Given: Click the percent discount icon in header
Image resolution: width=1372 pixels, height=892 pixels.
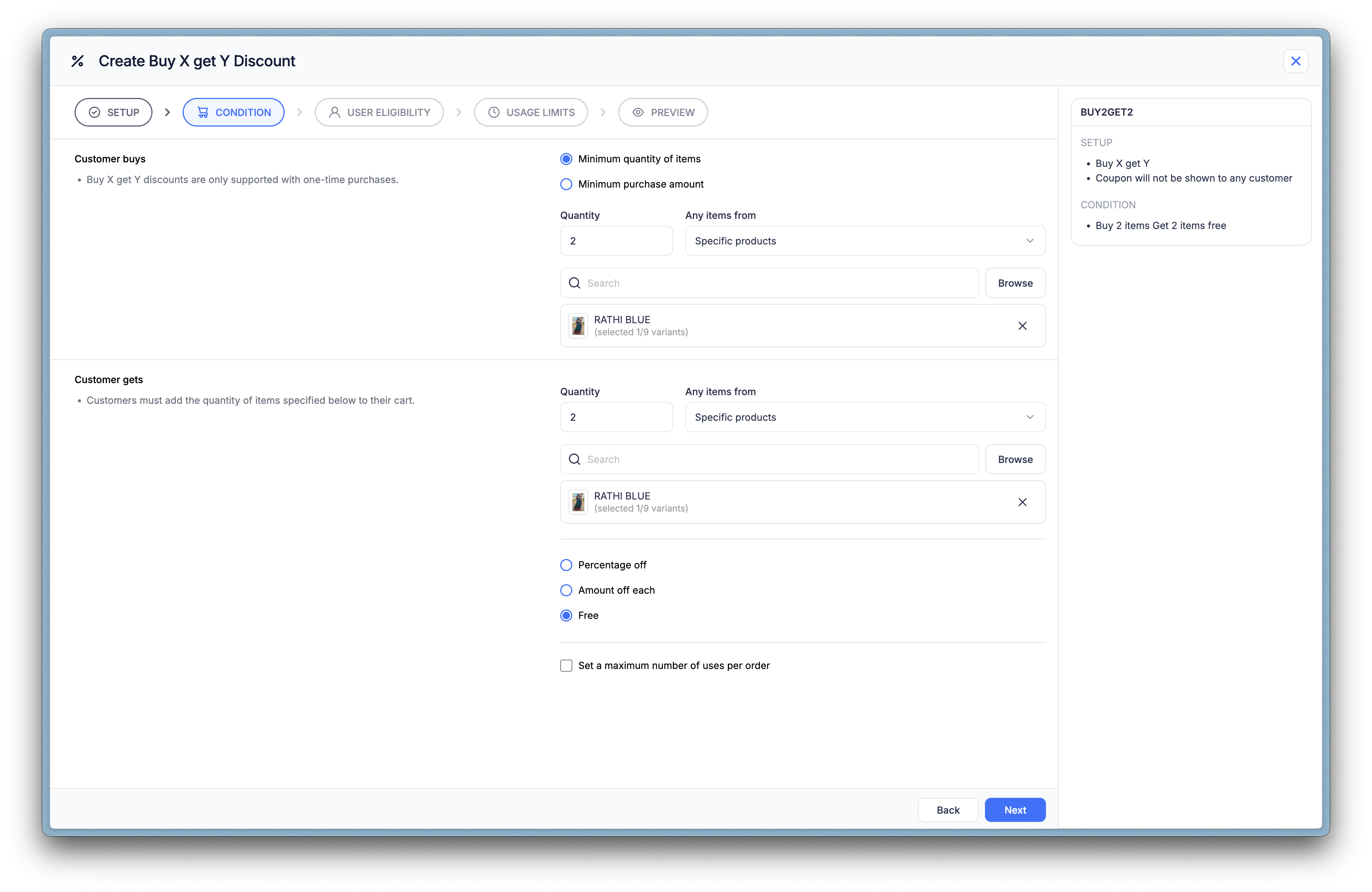Looking at the screenshot, I should (77, 61).
